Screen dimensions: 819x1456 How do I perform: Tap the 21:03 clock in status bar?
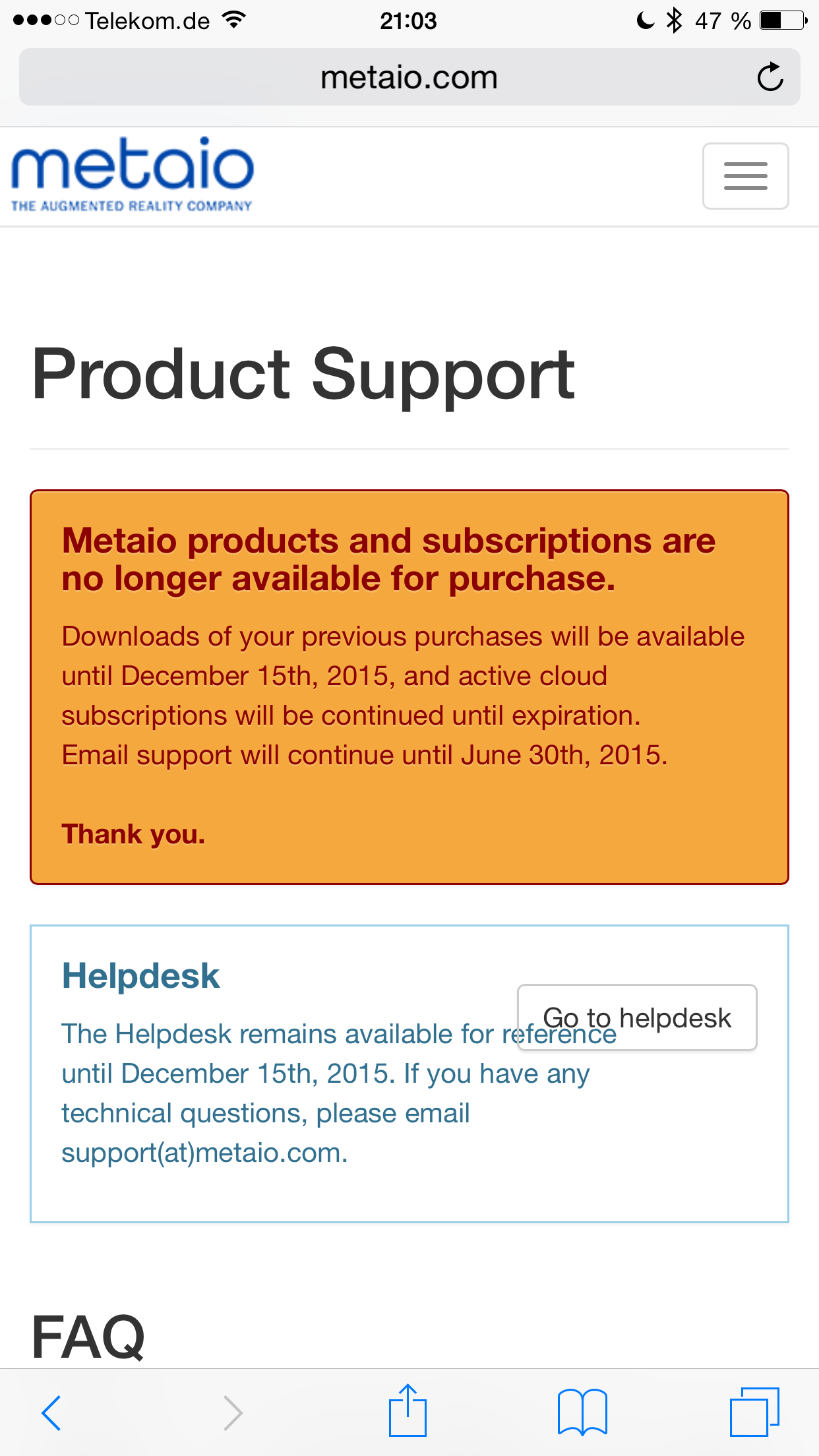tap(408, 21)
